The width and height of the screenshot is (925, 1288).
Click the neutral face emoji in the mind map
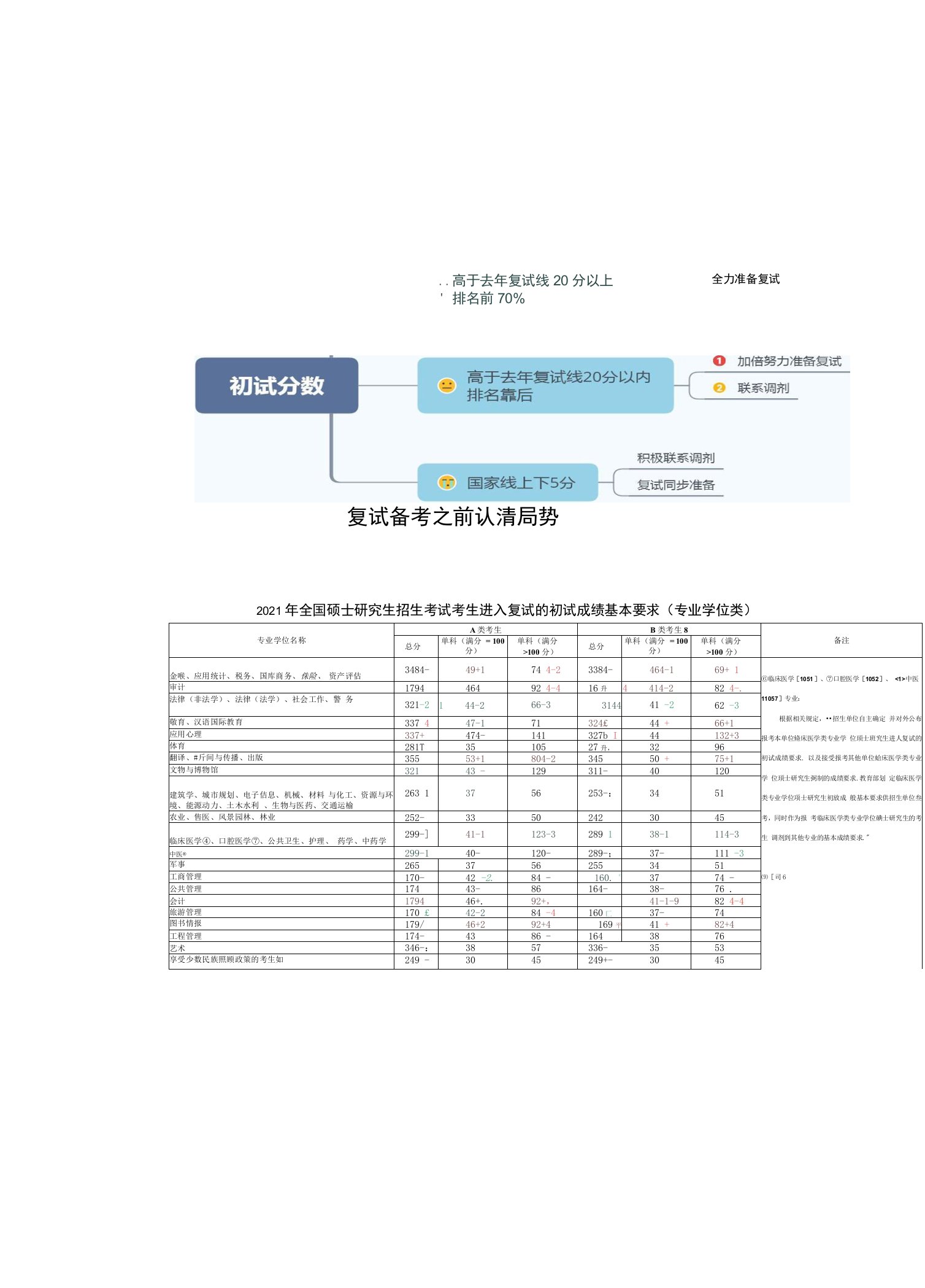tap(447, 385)
